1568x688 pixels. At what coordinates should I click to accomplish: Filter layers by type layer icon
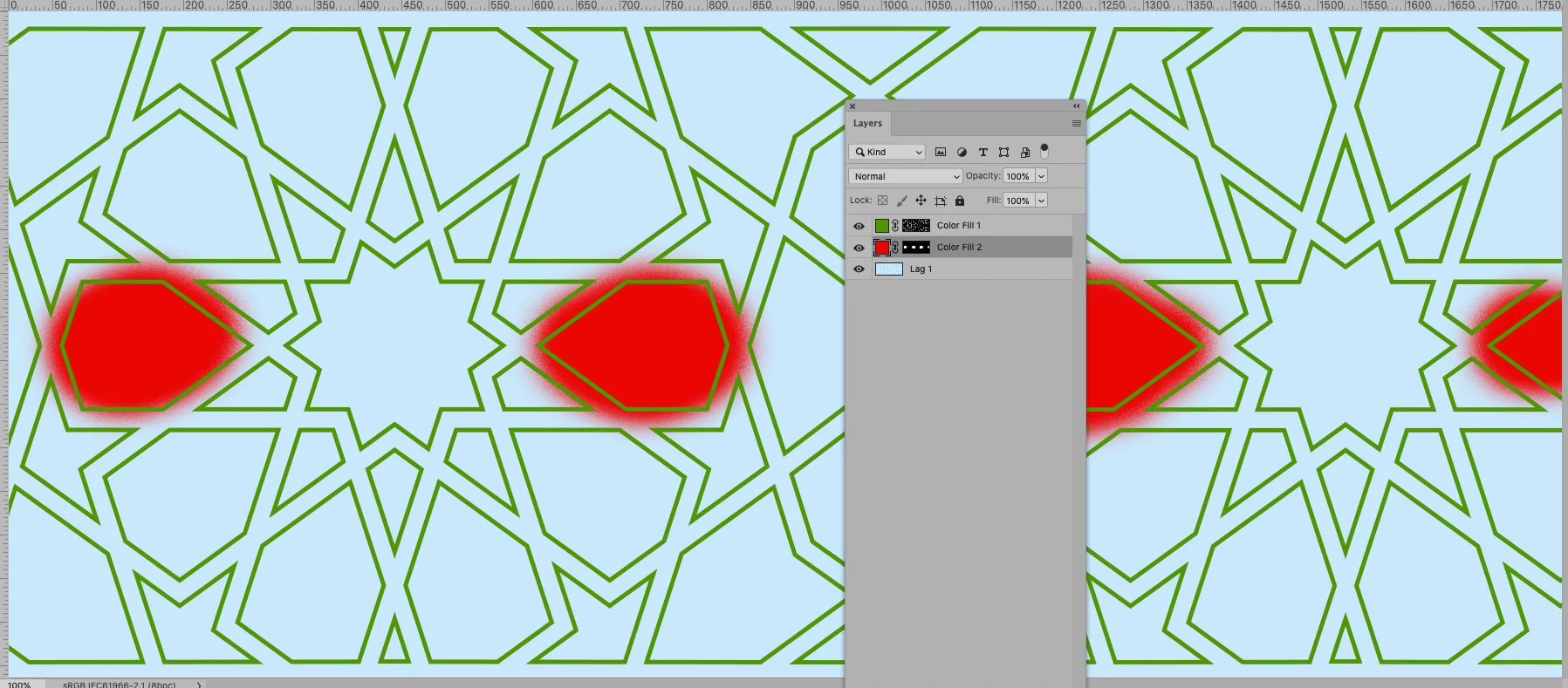983,152
